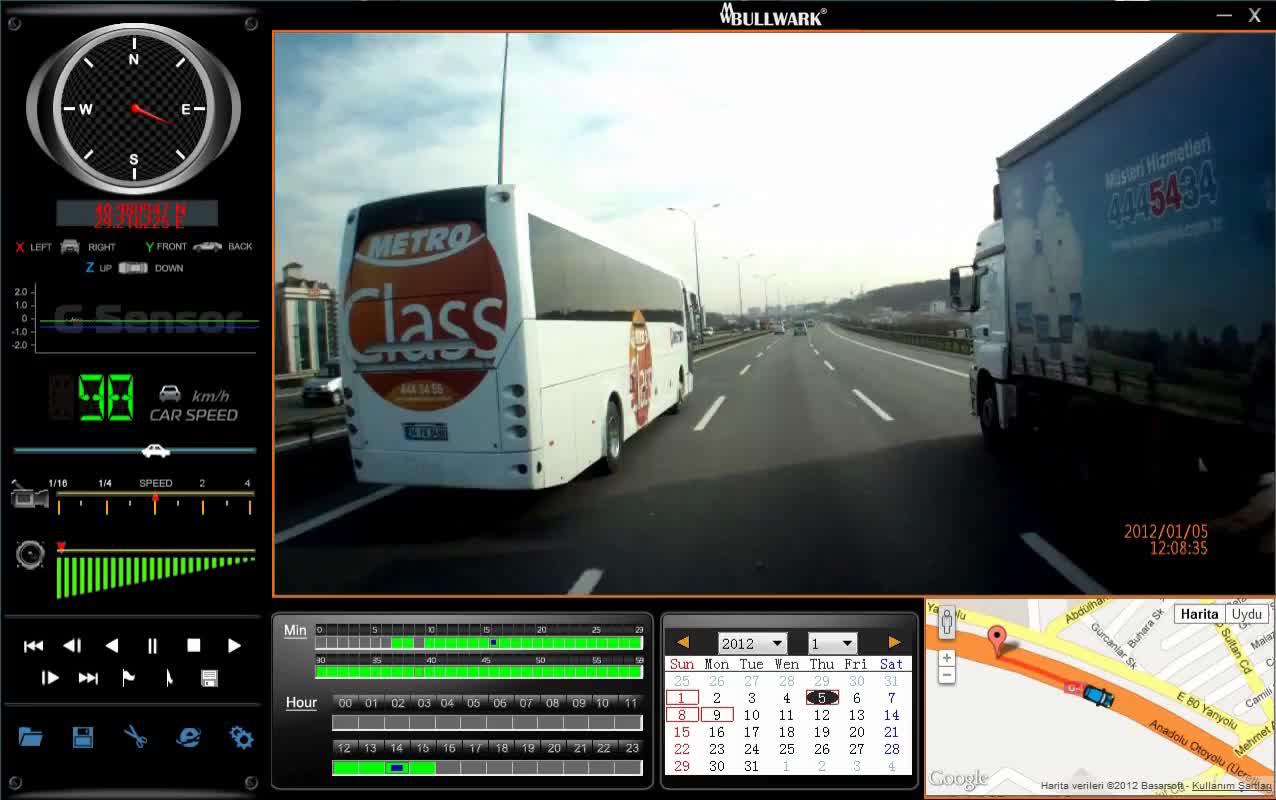The height and width of the screenshot is (800, 1276).
Task: Click the scissors clip-cutting icon
Action: (135, 738)
